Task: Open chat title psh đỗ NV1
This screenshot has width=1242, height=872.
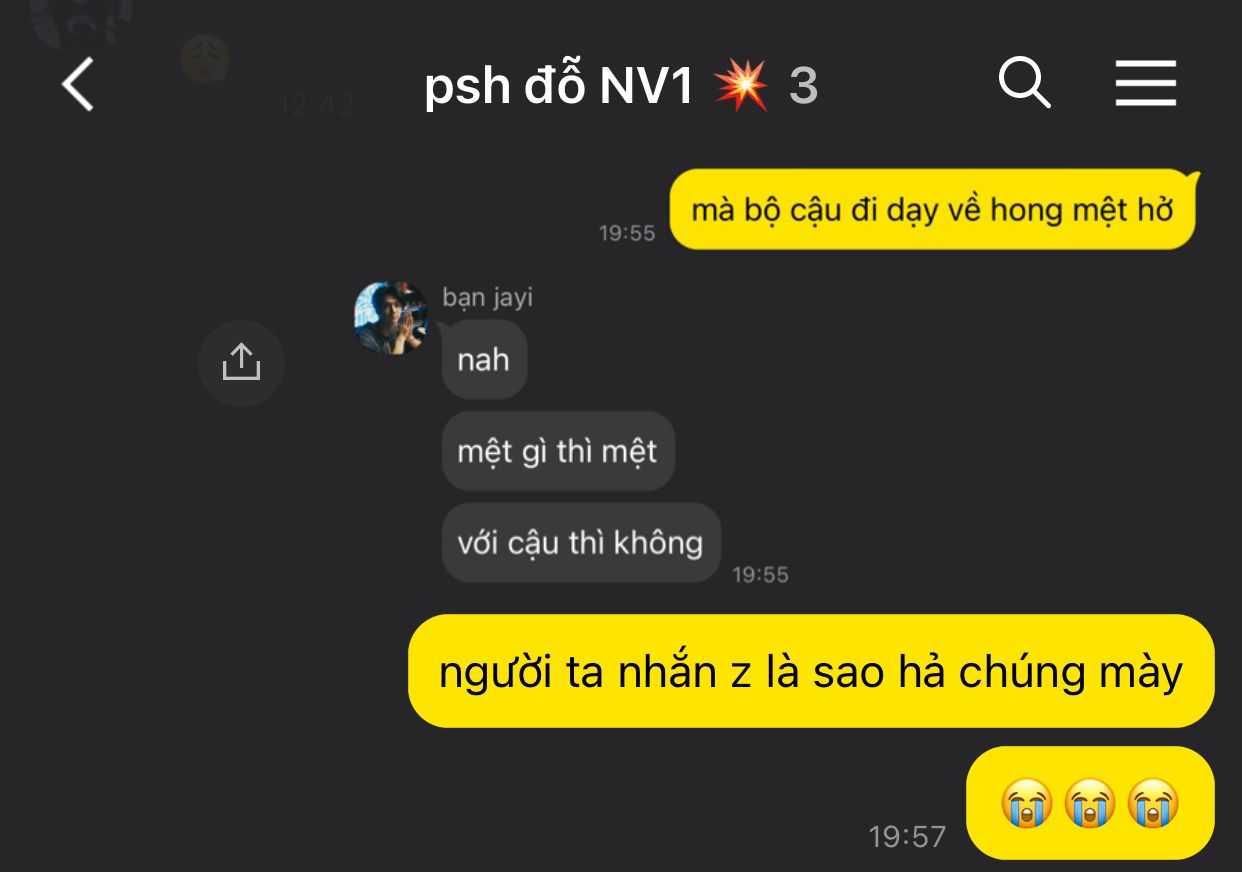Action: (559, 87)
